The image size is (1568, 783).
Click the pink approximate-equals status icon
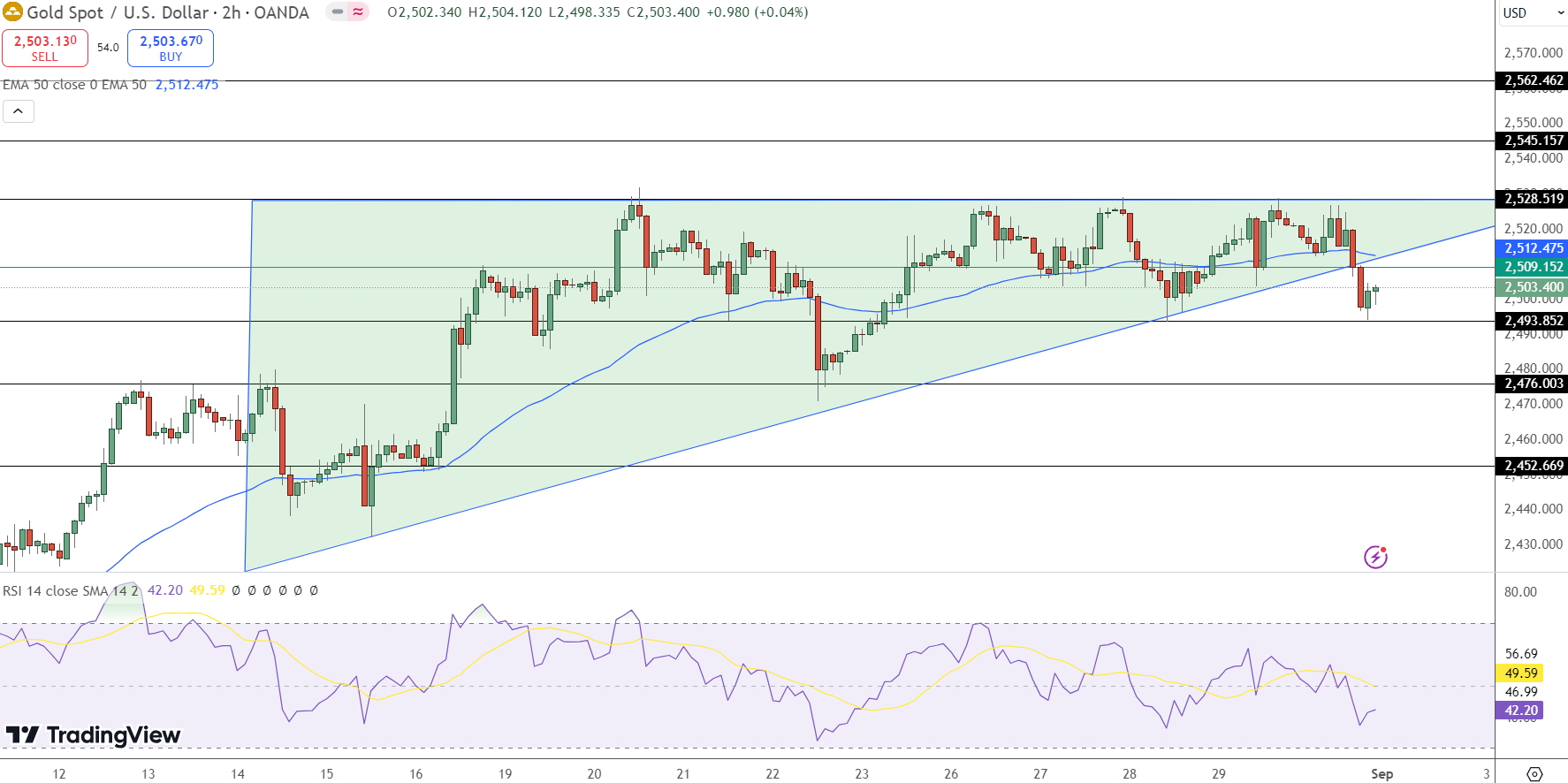[x=358, y=12]
